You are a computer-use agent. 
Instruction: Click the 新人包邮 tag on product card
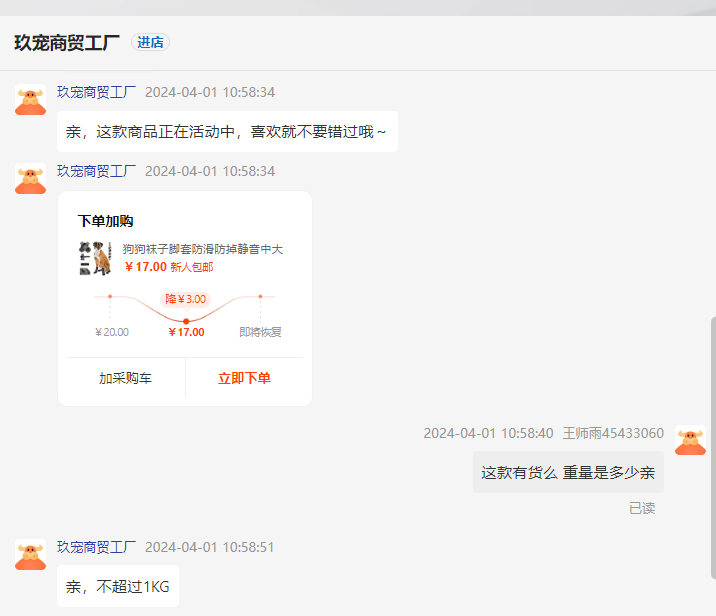(x=192, y=267)
